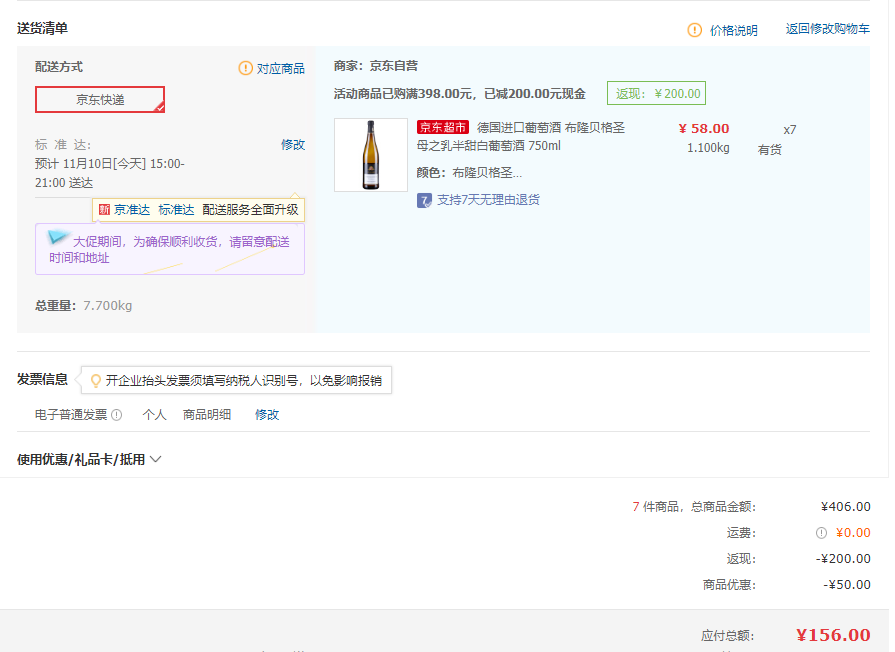895x652 pixels.
Task: Go back via 返回修改购物车 link
Action: tap(828, 29)
